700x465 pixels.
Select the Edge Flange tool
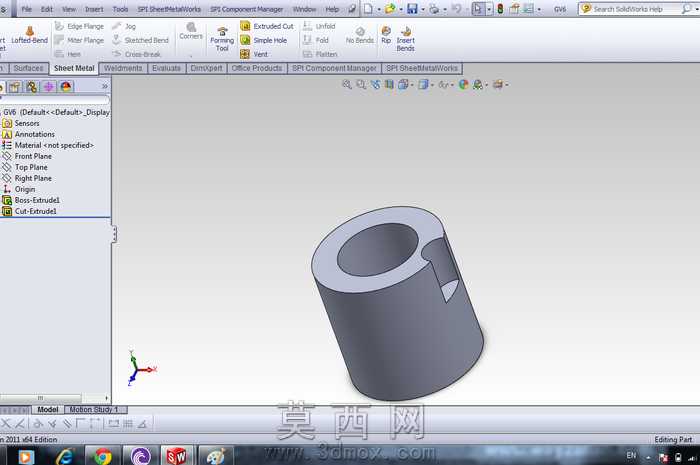coord(79,26)
